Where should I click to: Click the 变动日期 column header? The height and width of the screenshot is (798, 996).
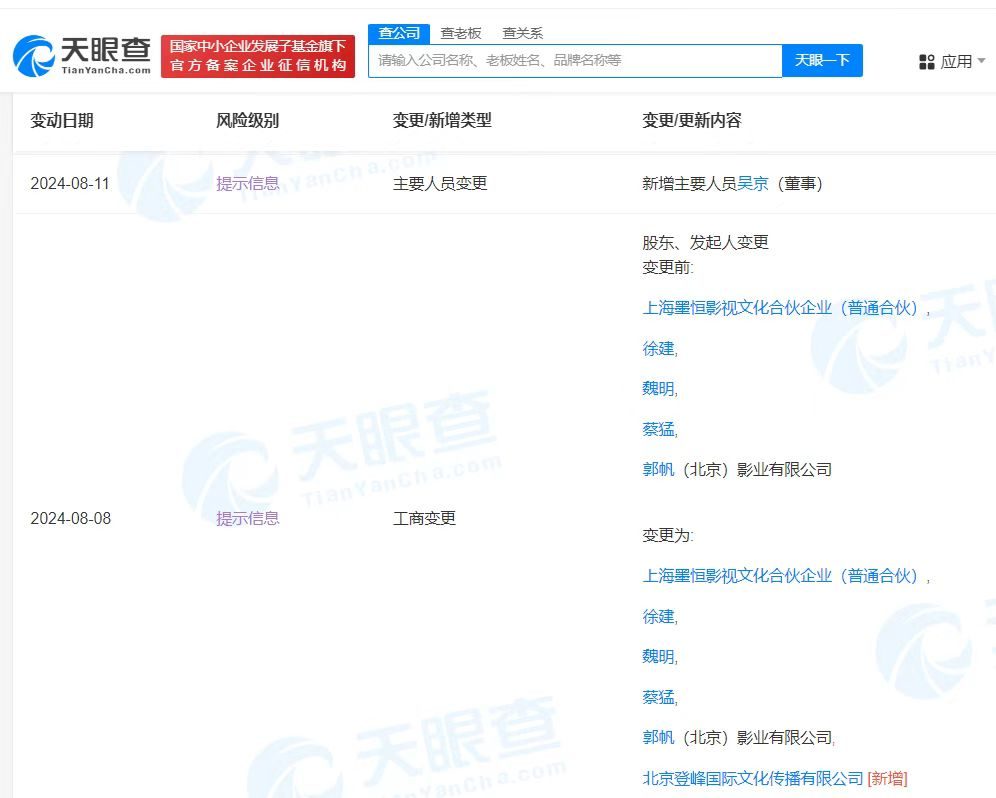click(62, 120)
